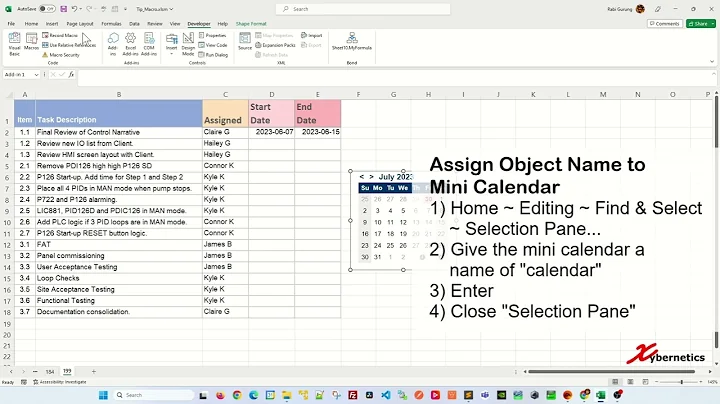Undo the last action
The image size is (720, 404).
tap(74, 9)
